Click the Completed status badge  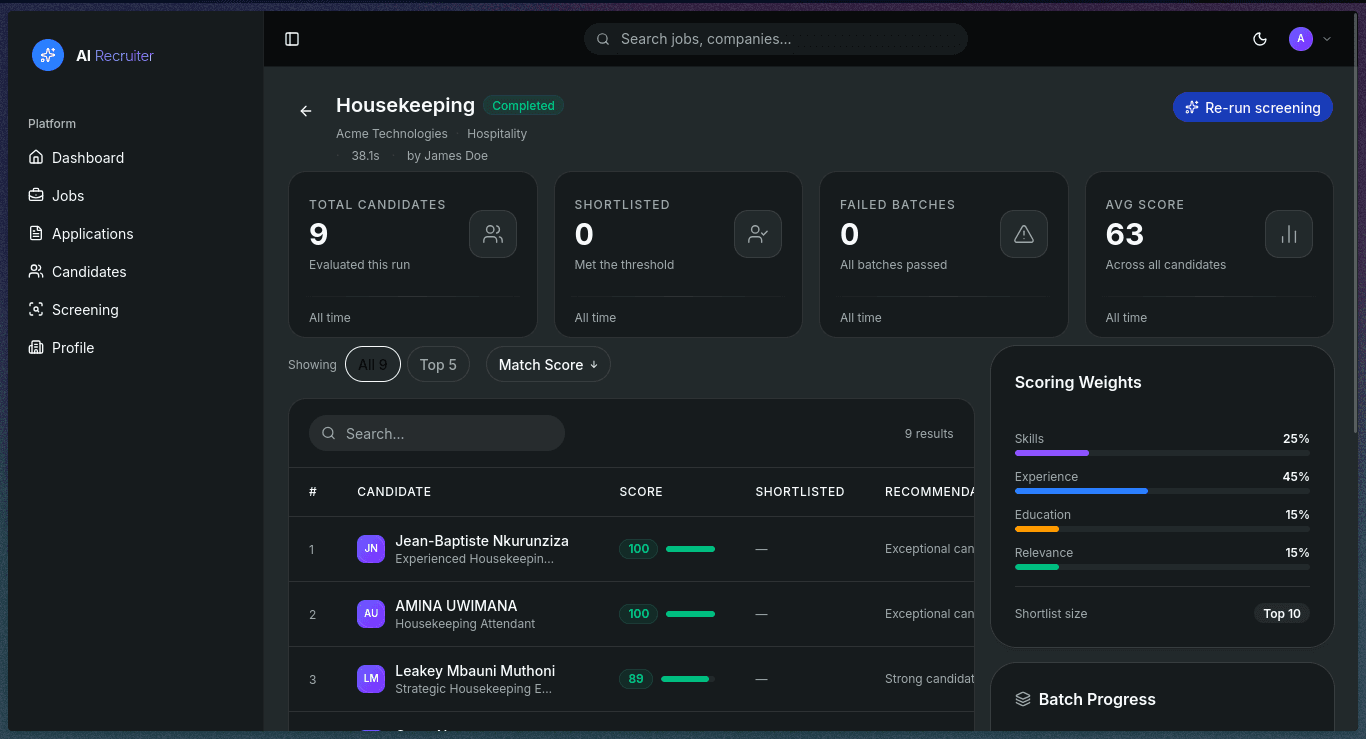point(523,105)
